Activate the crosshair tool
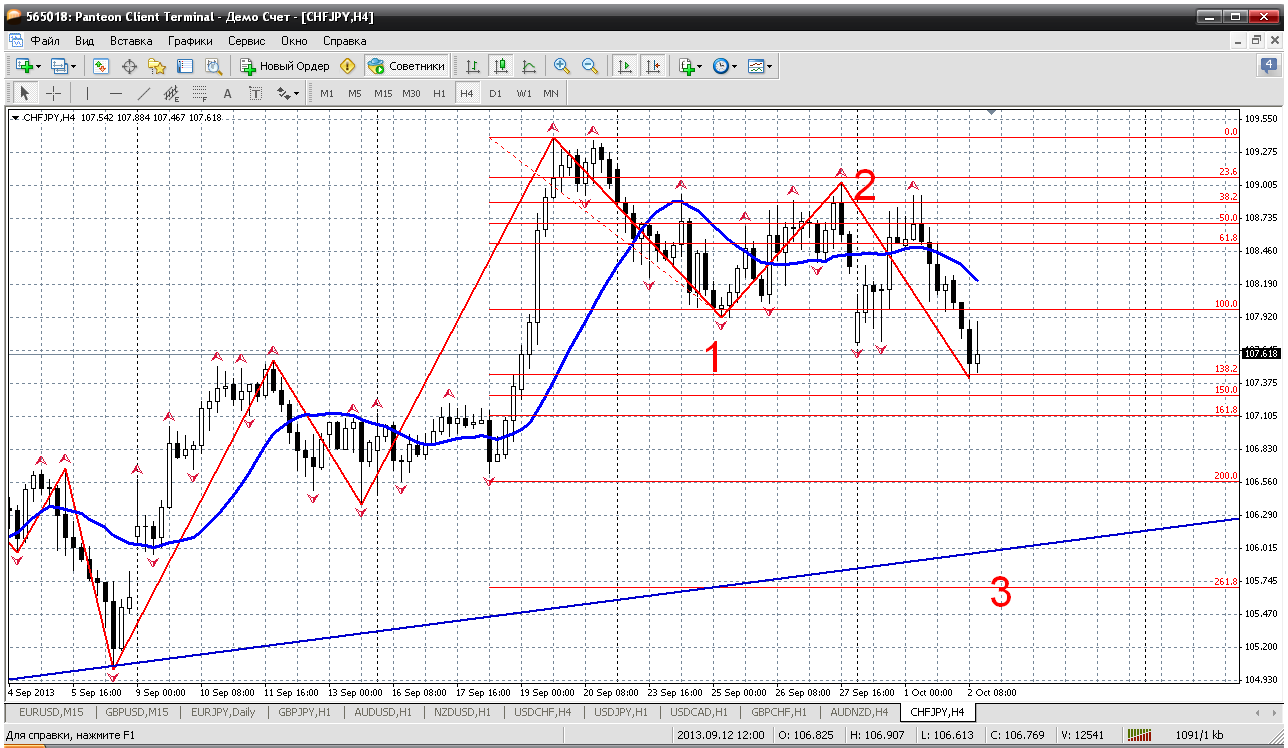This screenshot has width=1288, height=748. 53,93
